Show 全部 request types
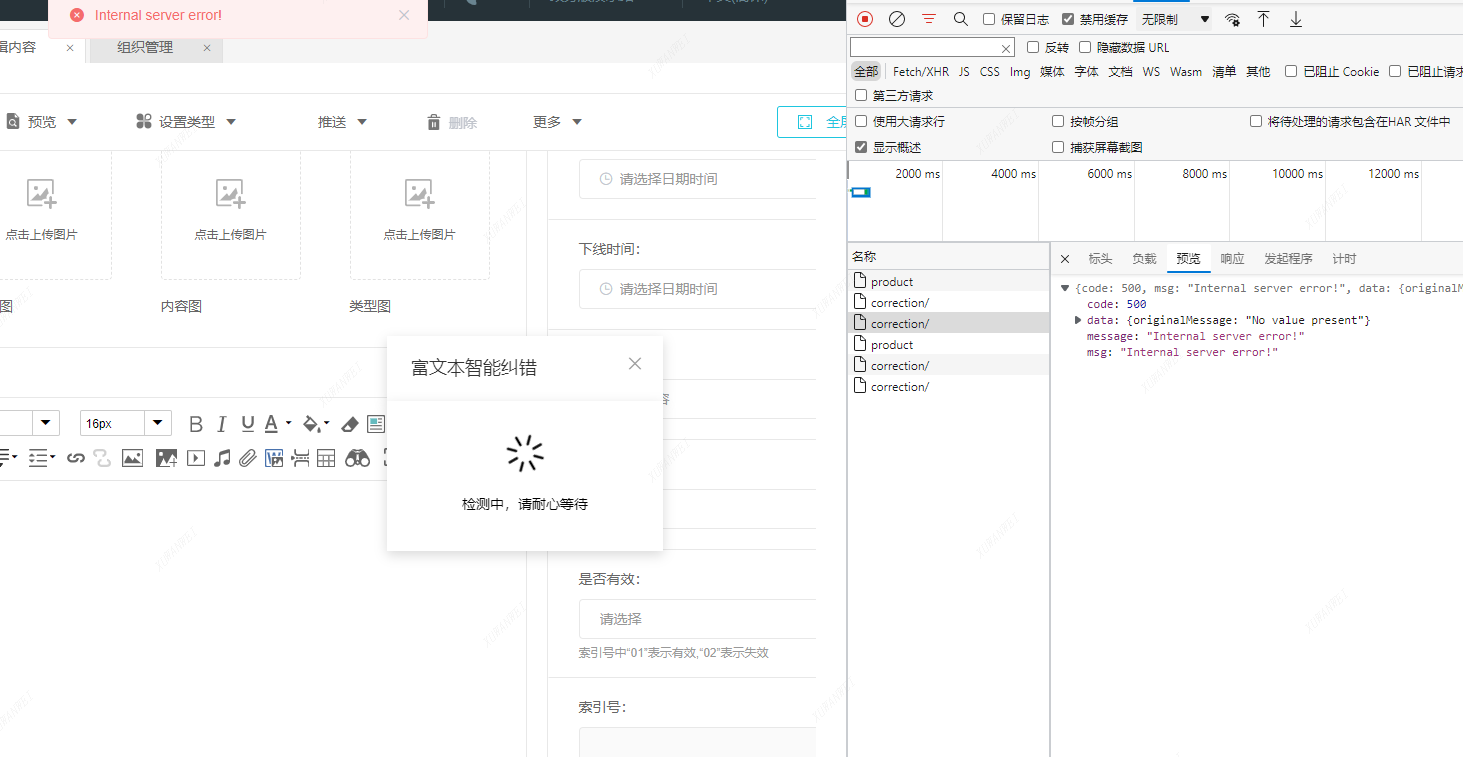1463x757 pixels. (866, 72)
